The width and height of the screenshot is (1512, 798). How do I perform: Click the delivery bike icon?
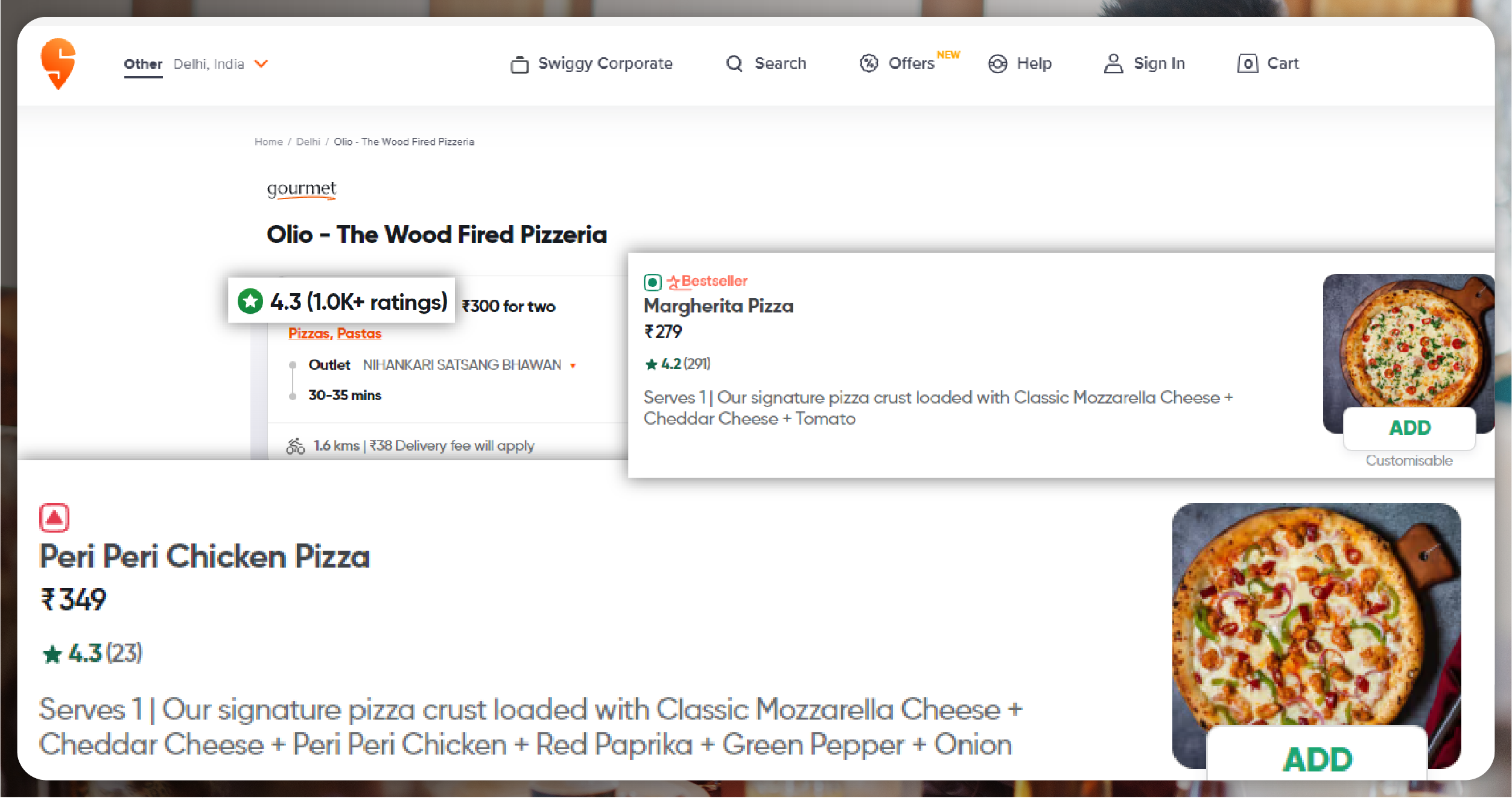(x=295, y=446)
